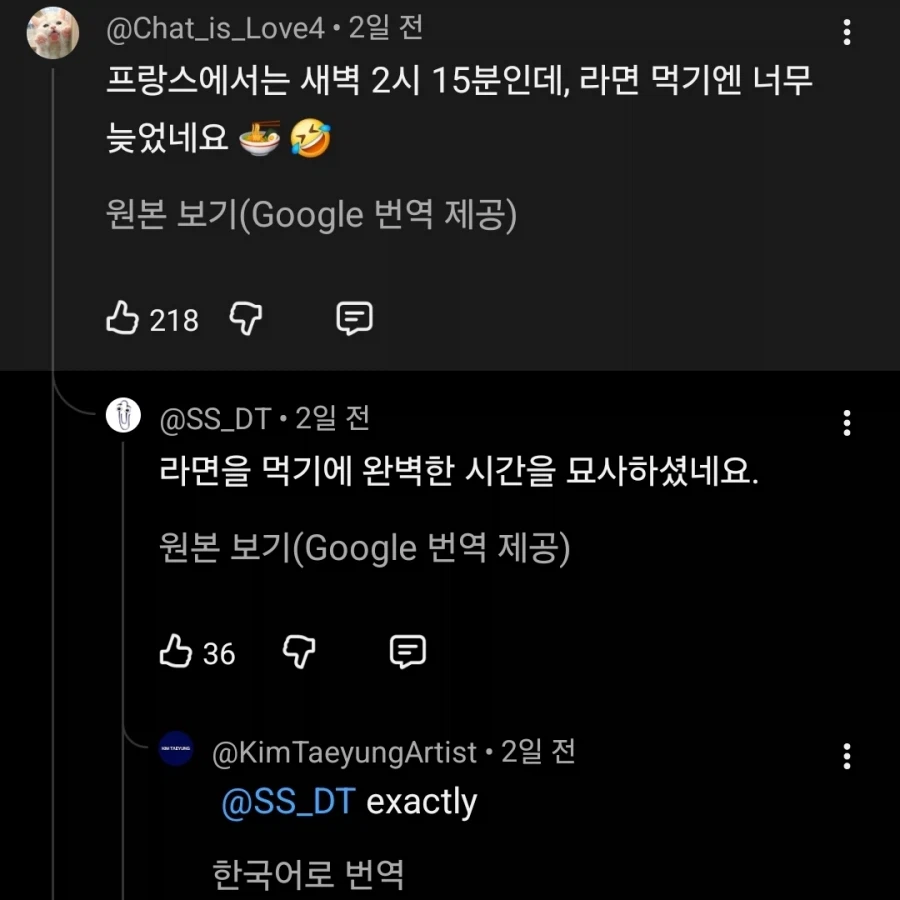Click the dislike icon on @Chat_is_Love4's comment
This screenshot has height=900, width=900.
coord(246,320)
